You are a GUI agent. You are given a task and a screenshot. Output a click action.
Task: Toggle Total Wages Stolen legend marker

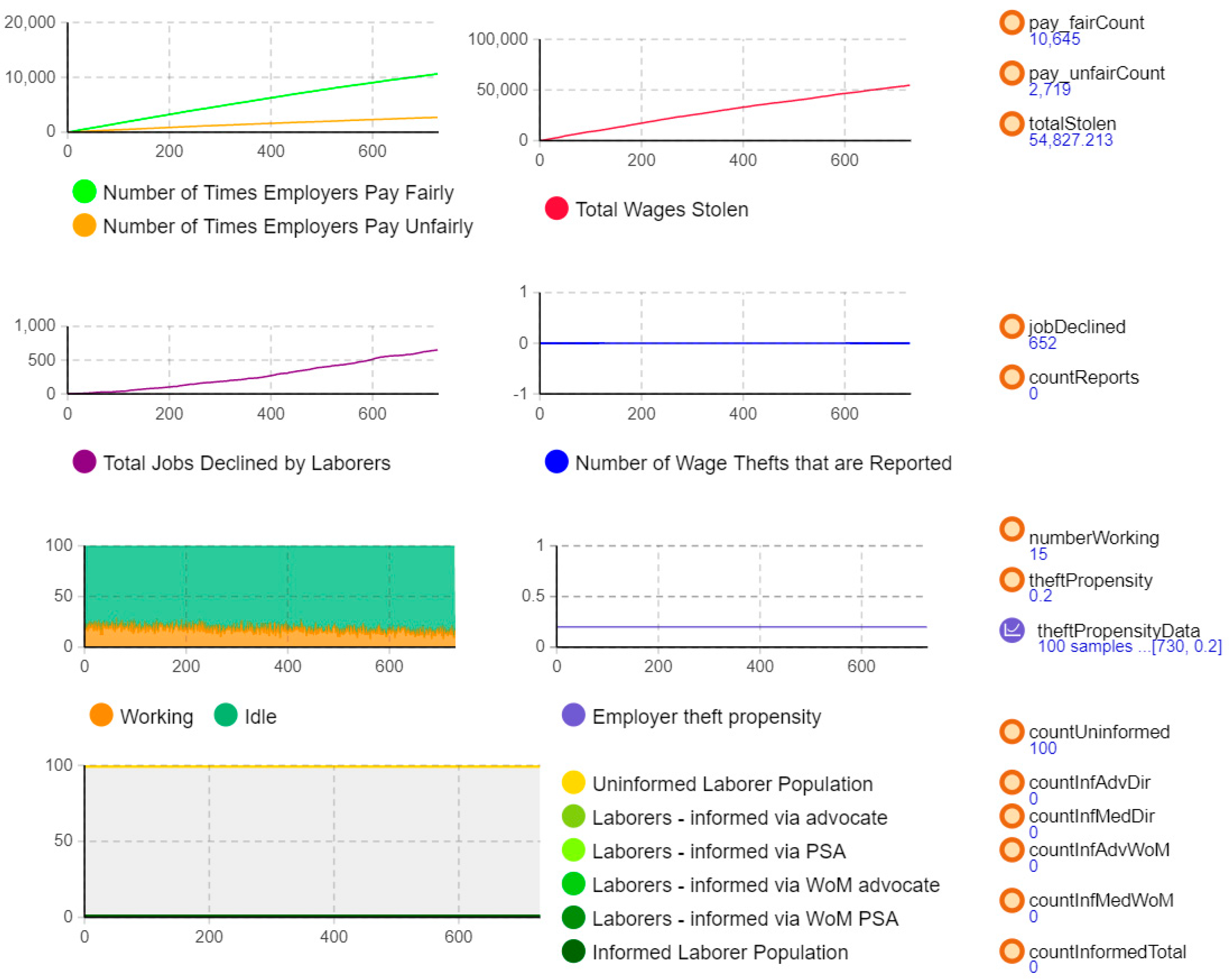(x=556, y=208)
